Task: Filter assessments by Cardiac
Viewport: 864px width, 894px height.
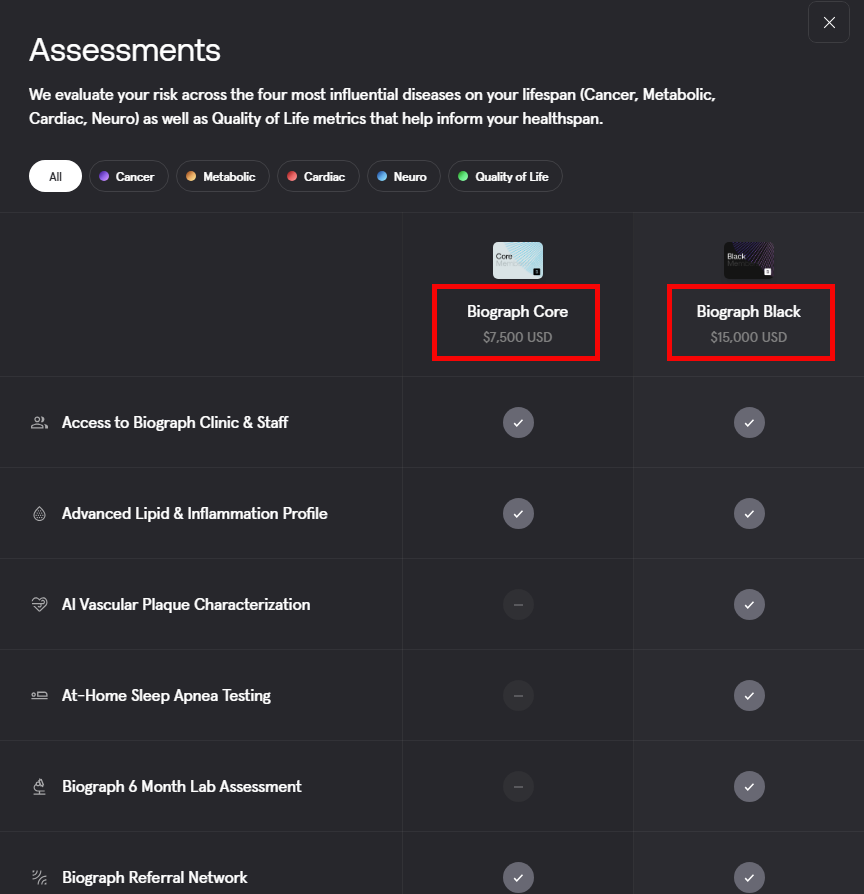Action: [318, 176]
